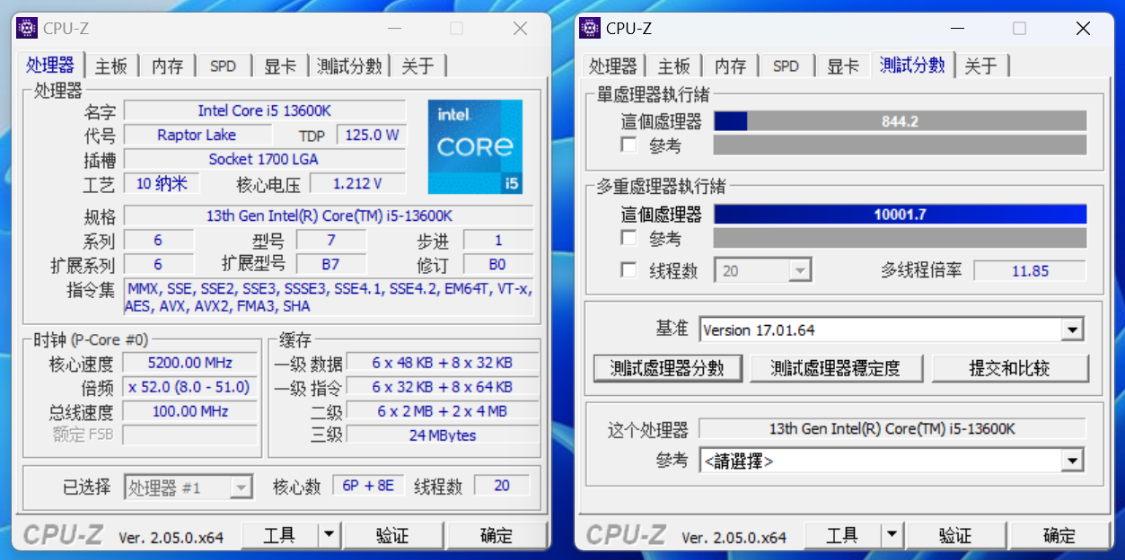Viewport: 1125px width, 560px height.
Task: Click the 倍频 x 52.0 (8.0 - 51.0) value
Action: tap(190, 387)
